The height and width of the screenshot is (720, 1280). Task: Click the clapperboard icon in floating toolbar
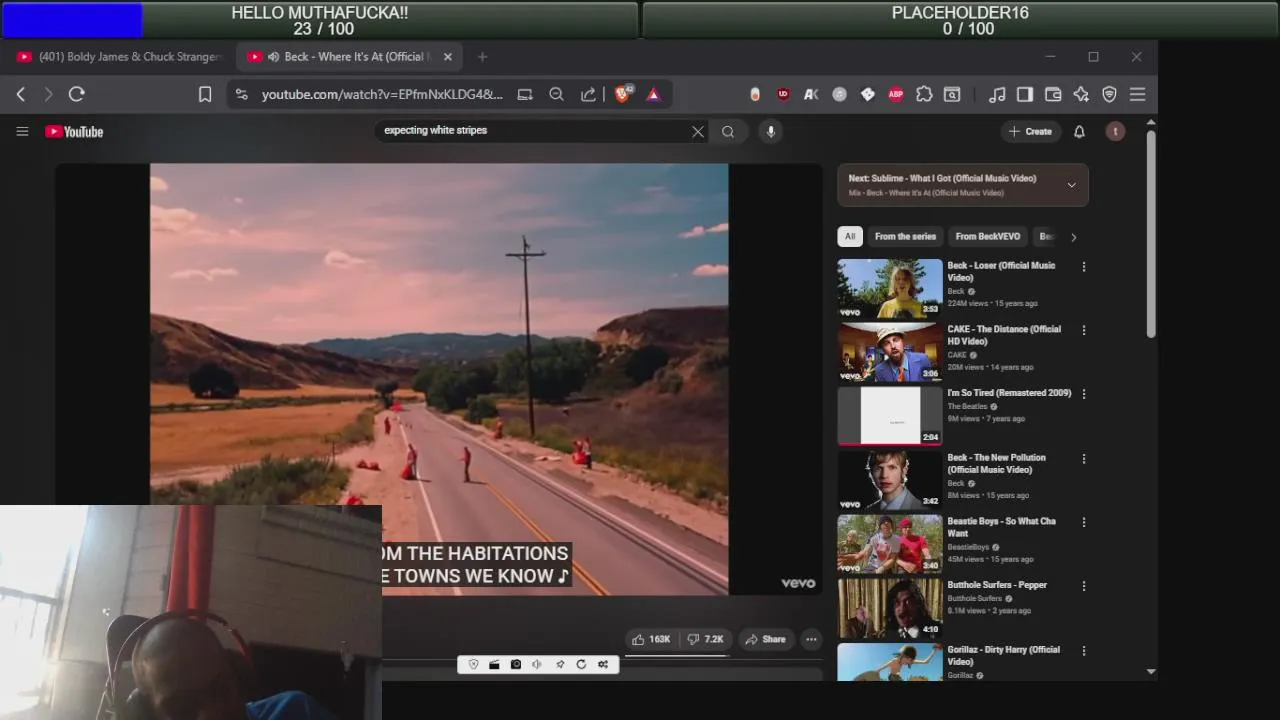pos(494,664)
